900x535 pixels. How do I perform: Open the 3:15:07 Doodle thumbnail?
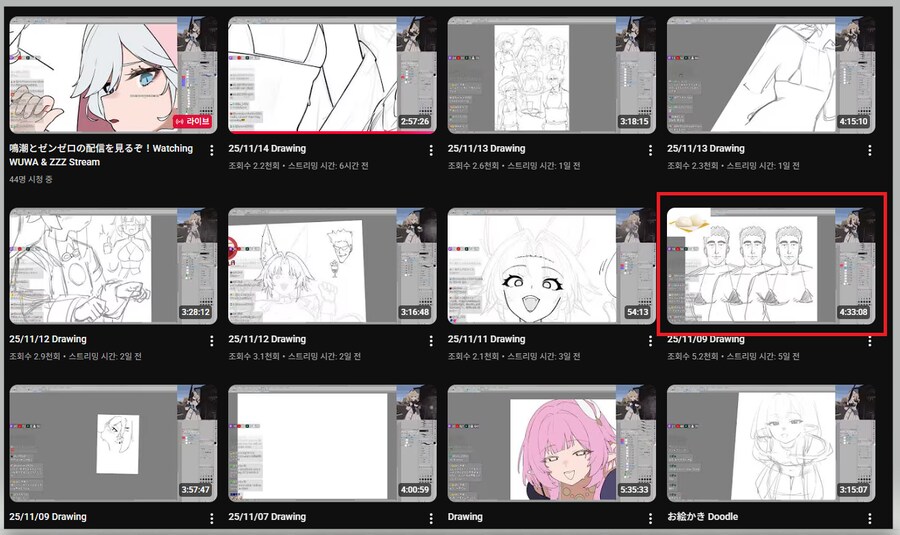(771, 443)
